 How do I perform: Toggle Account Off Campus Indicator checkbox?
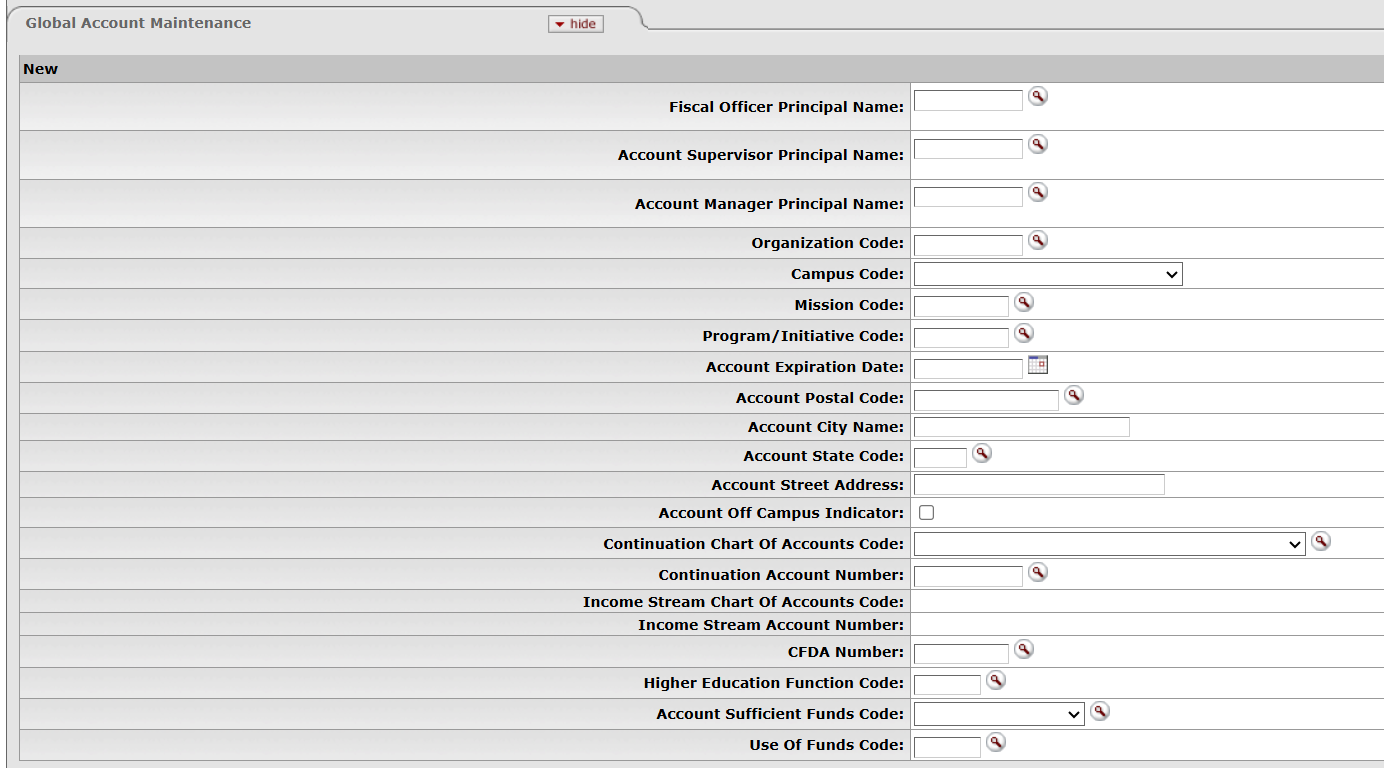click(x=927, y=513)
